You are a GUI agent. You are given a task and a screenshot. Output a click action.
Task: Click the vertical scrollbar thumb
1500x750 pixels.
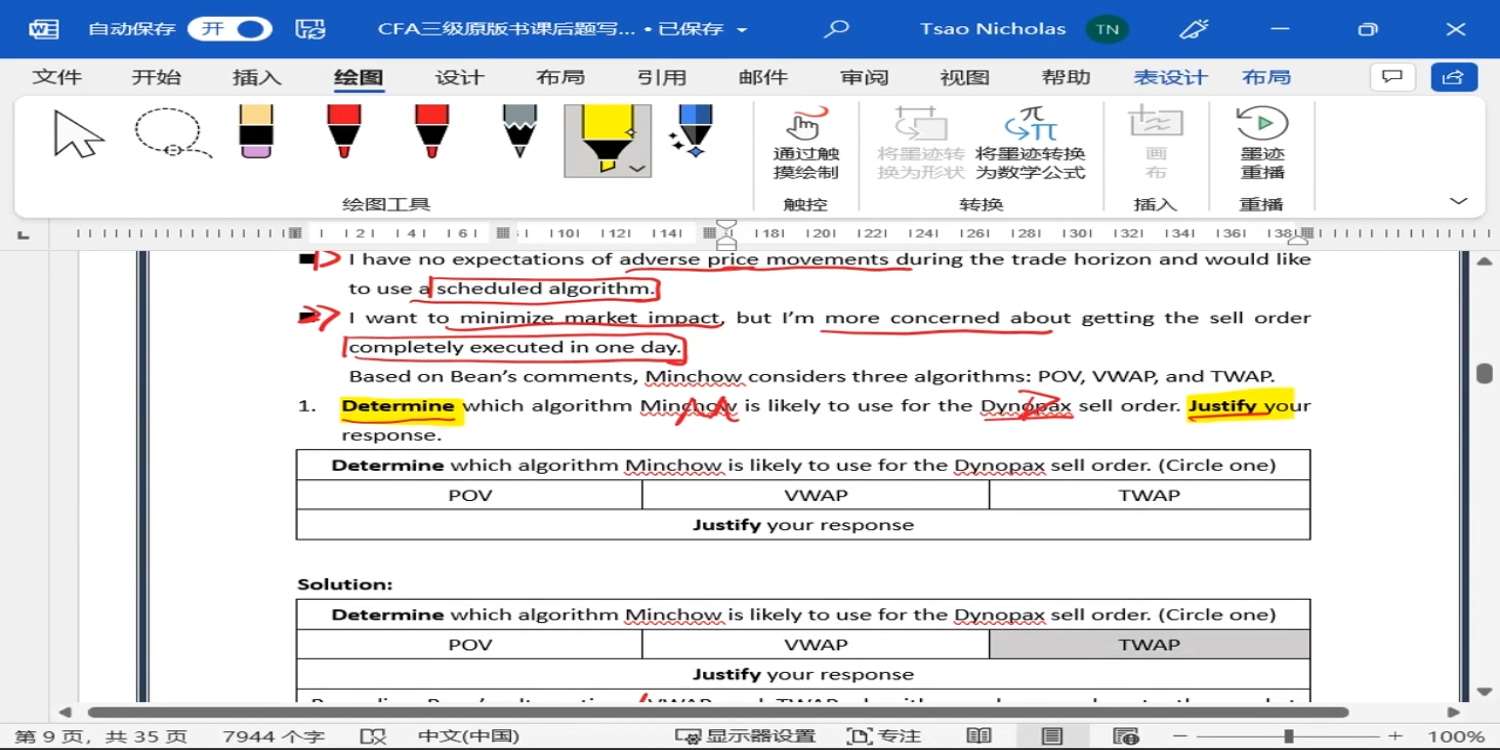coord(1484,372)
